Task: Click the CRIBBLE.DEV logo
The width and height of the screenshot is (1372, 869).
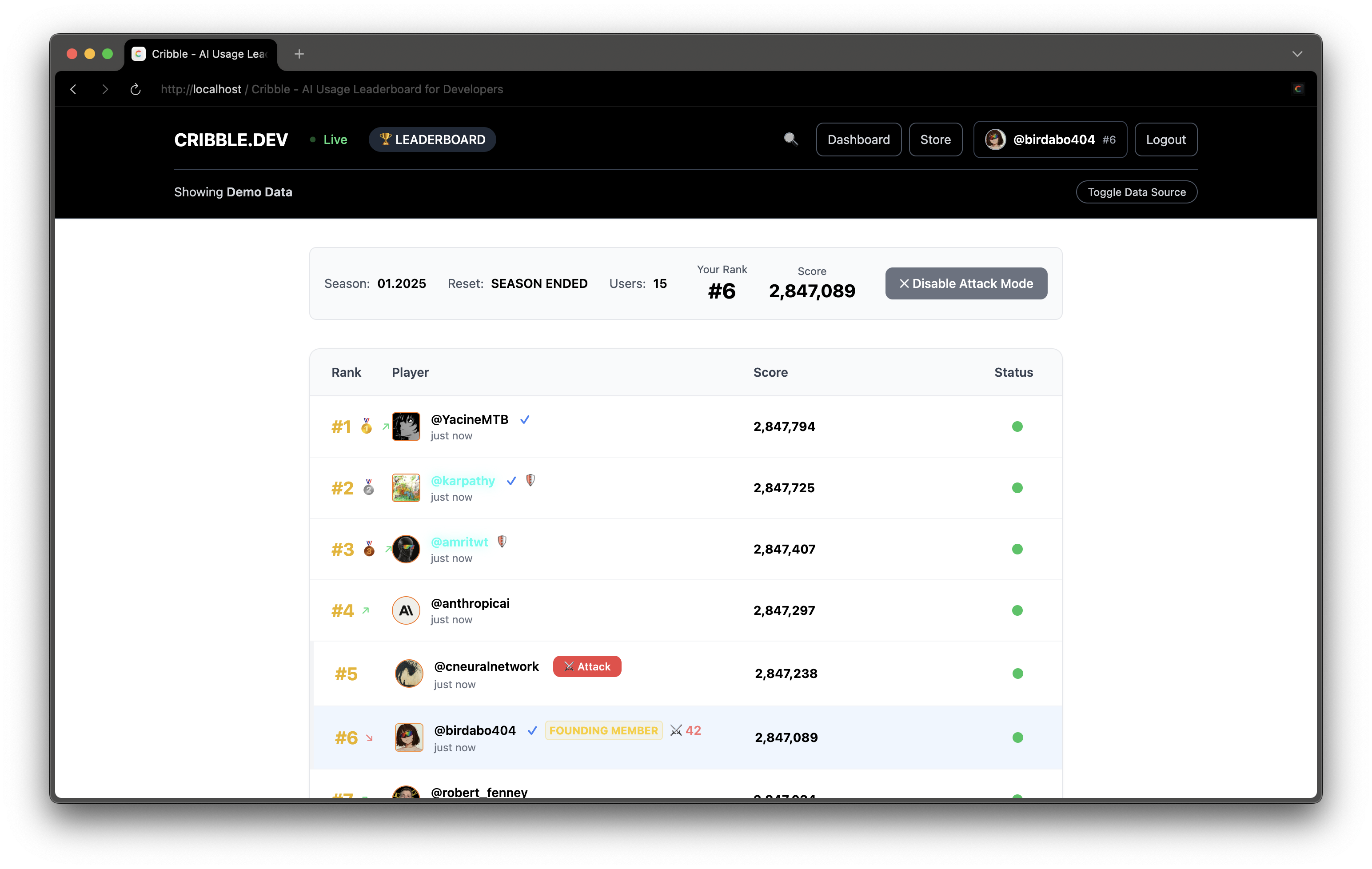Action: click(231, 140)
